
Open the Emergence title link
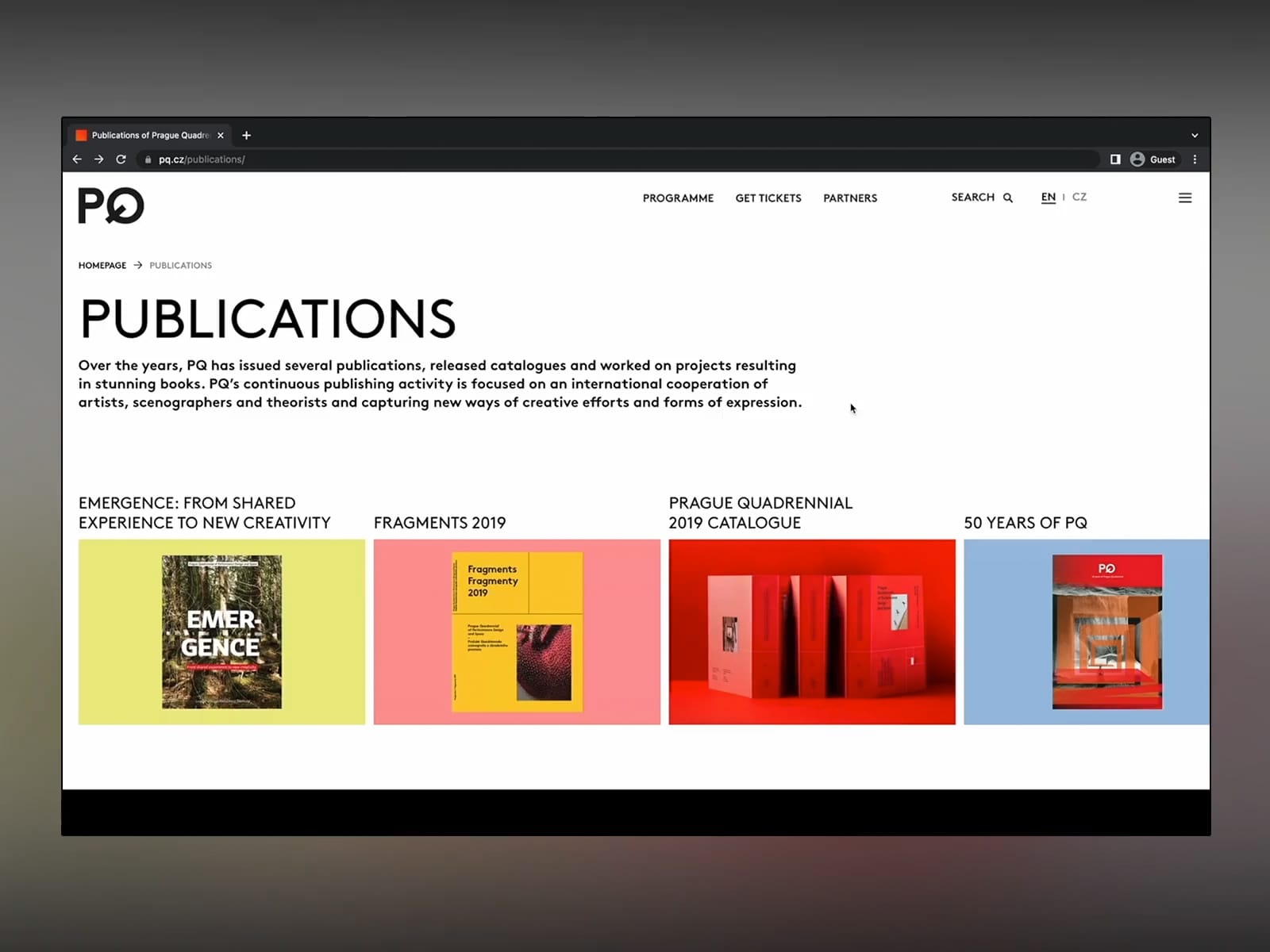(205, 512)
